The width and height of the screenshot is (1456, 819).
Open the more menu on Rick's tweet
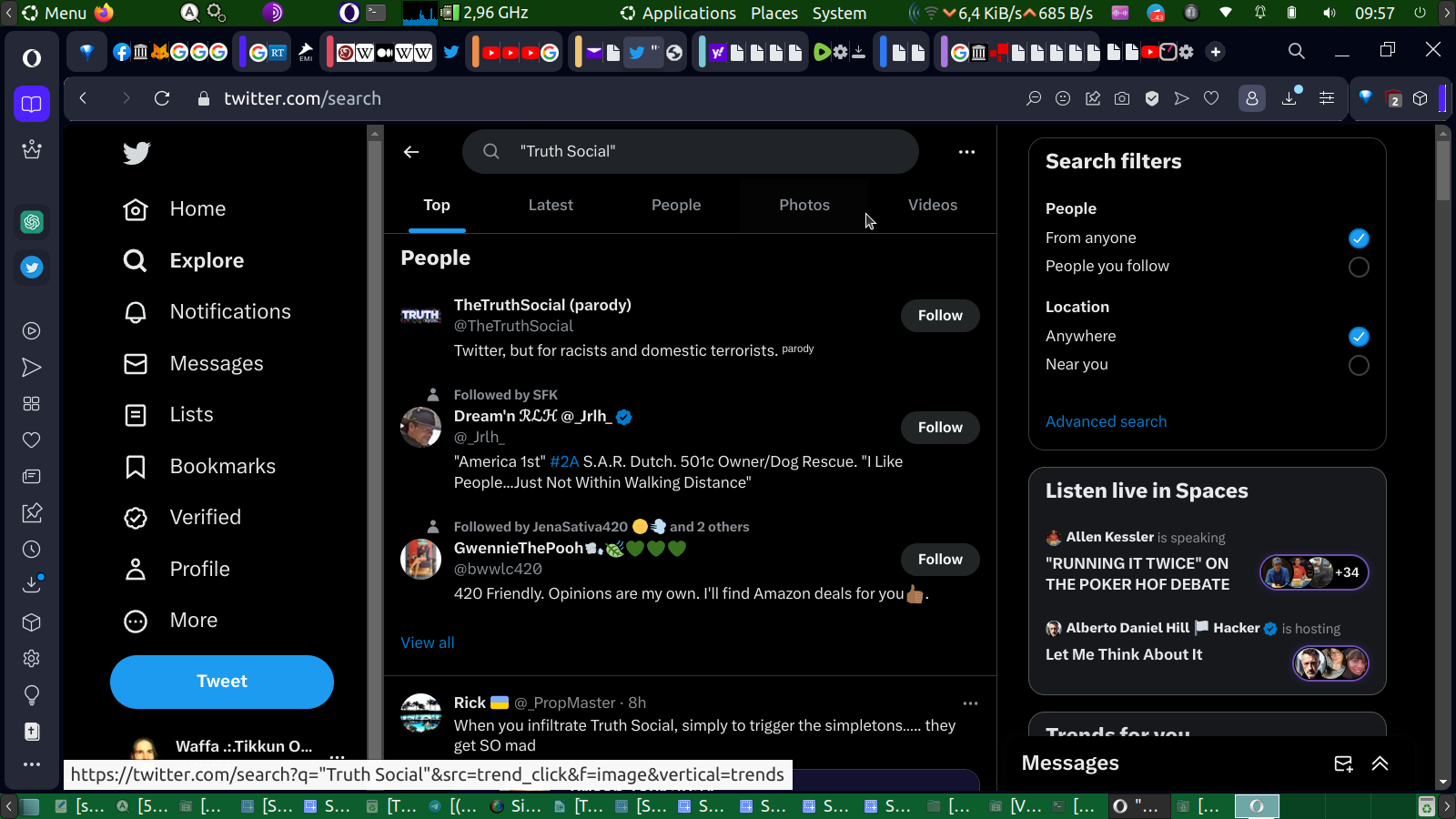[x=970, y=703]
